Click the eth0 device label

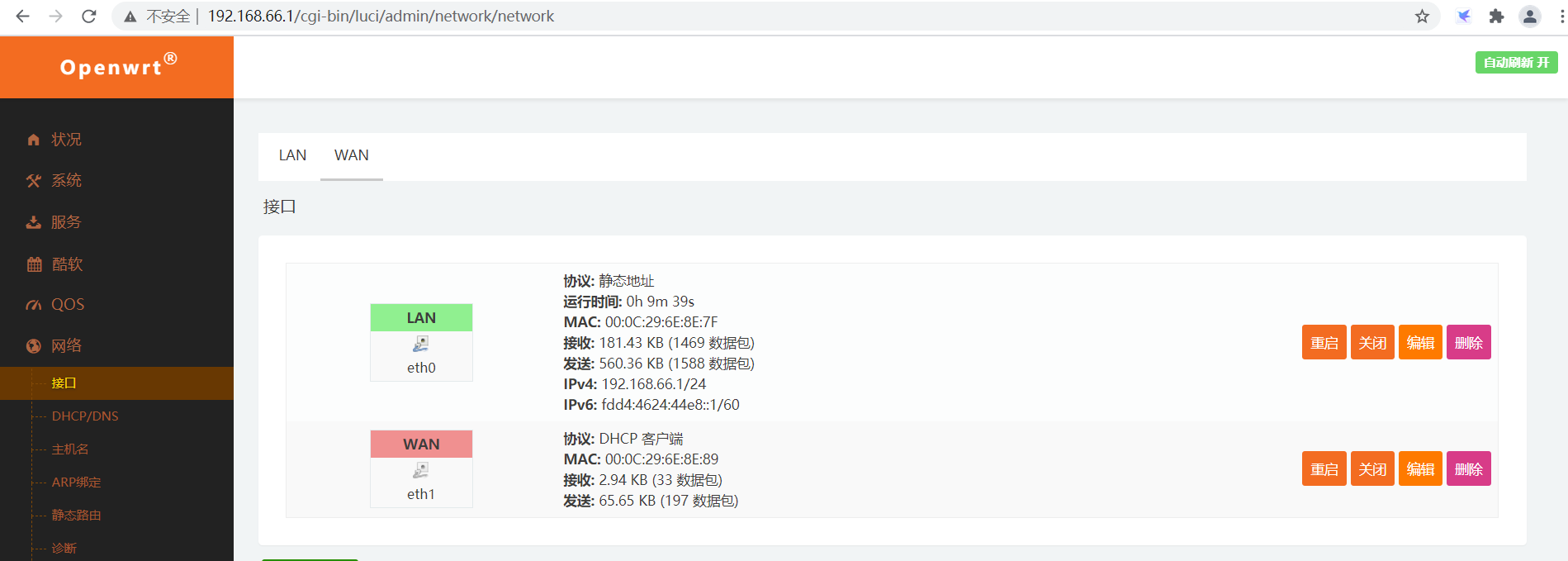[421, 368]
